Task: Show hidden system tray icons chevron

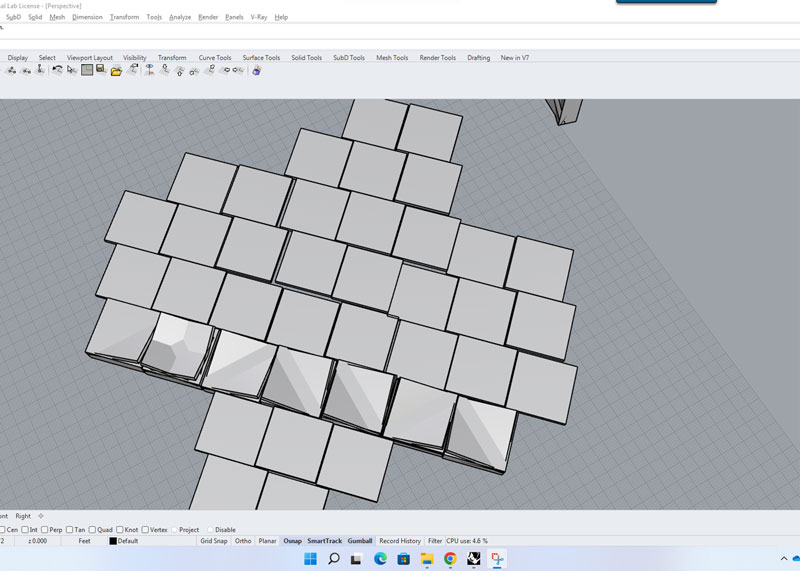Action: pos(784,559)
